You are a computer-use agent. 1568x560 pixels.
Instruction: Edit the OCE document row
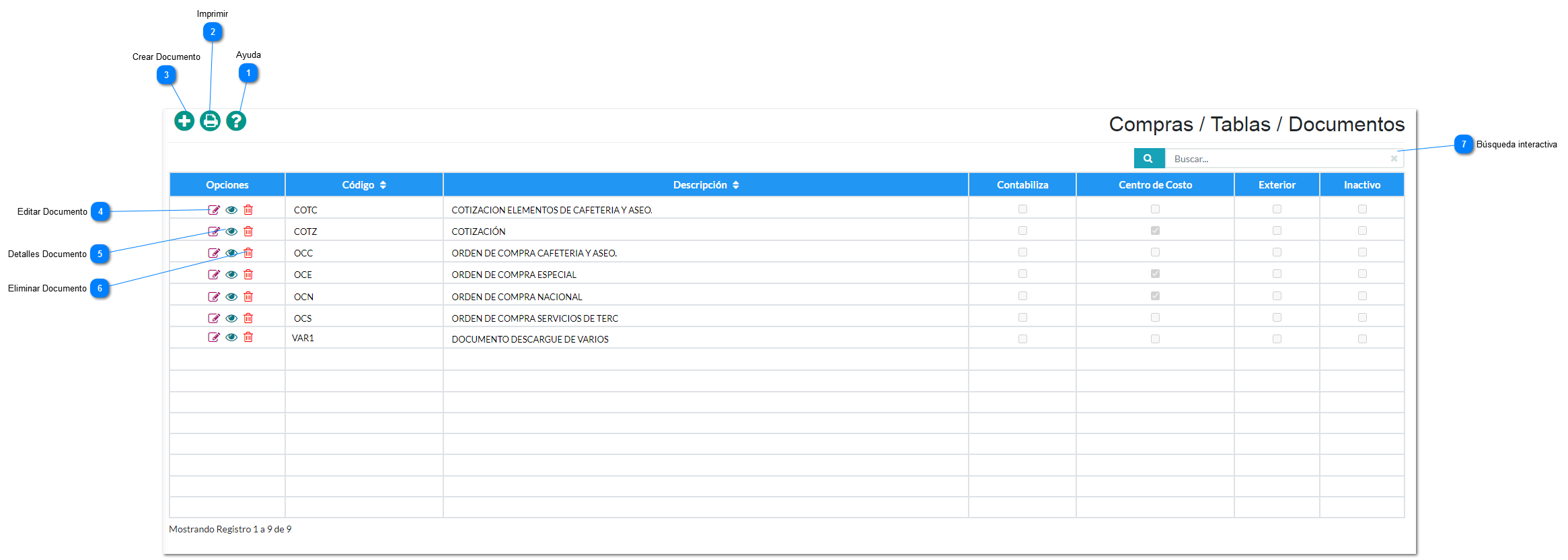[214, 275]
